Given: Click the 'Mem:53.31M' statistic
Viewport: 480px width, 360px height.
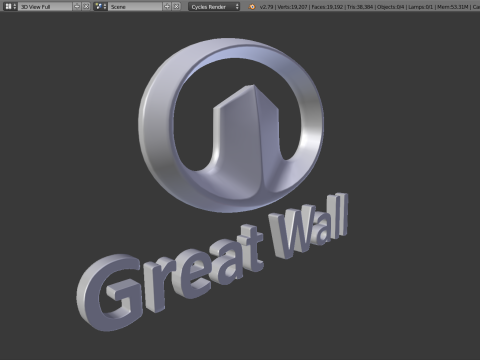Looking at the screenshot, I should point(452,7).
